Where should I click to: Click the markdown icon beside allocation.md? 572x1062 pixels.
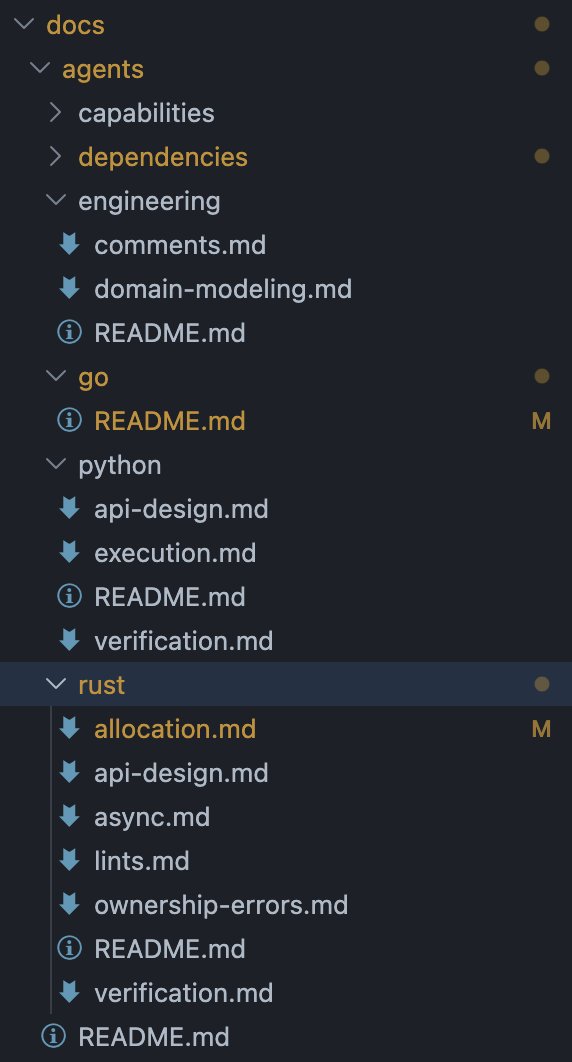pyautogui.click(x=69, y=729)
